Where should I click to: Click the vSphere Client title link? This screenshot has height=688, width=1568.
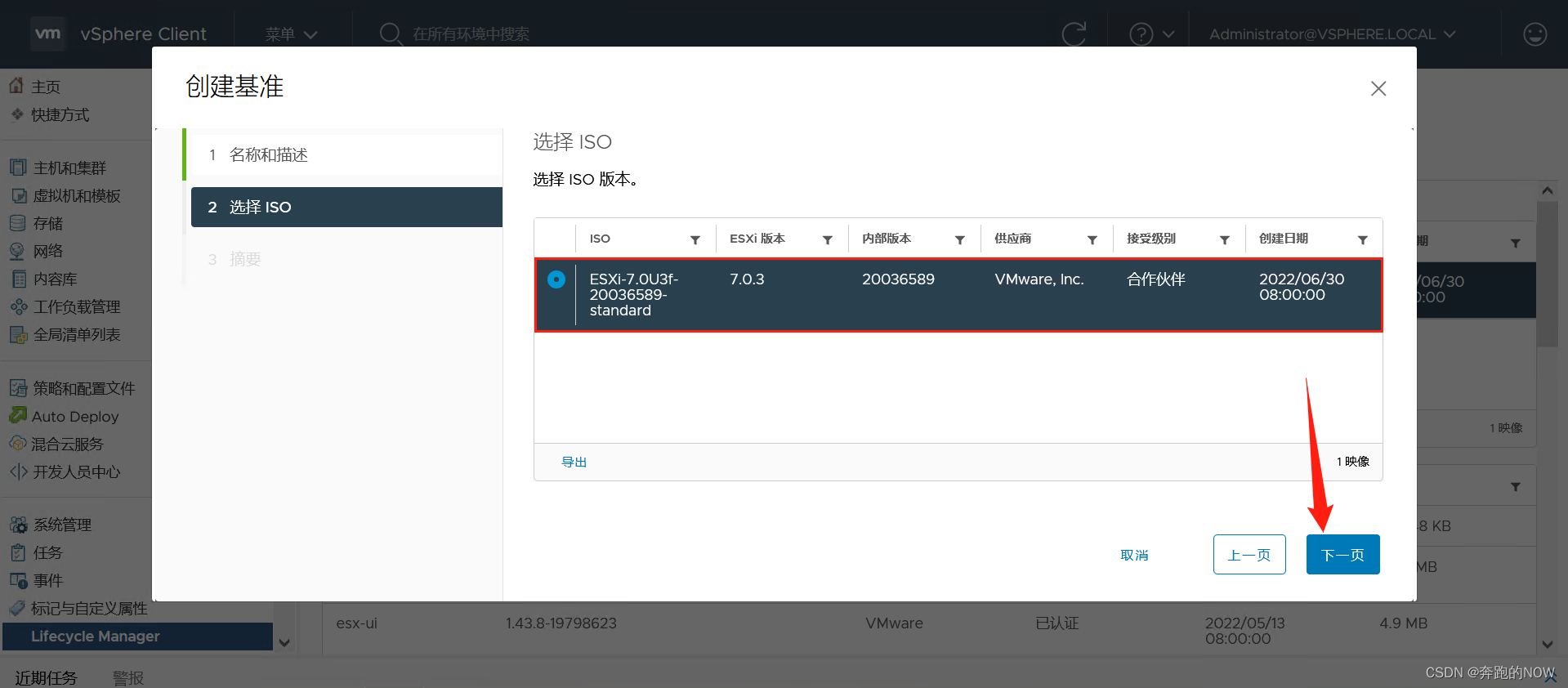143,34
